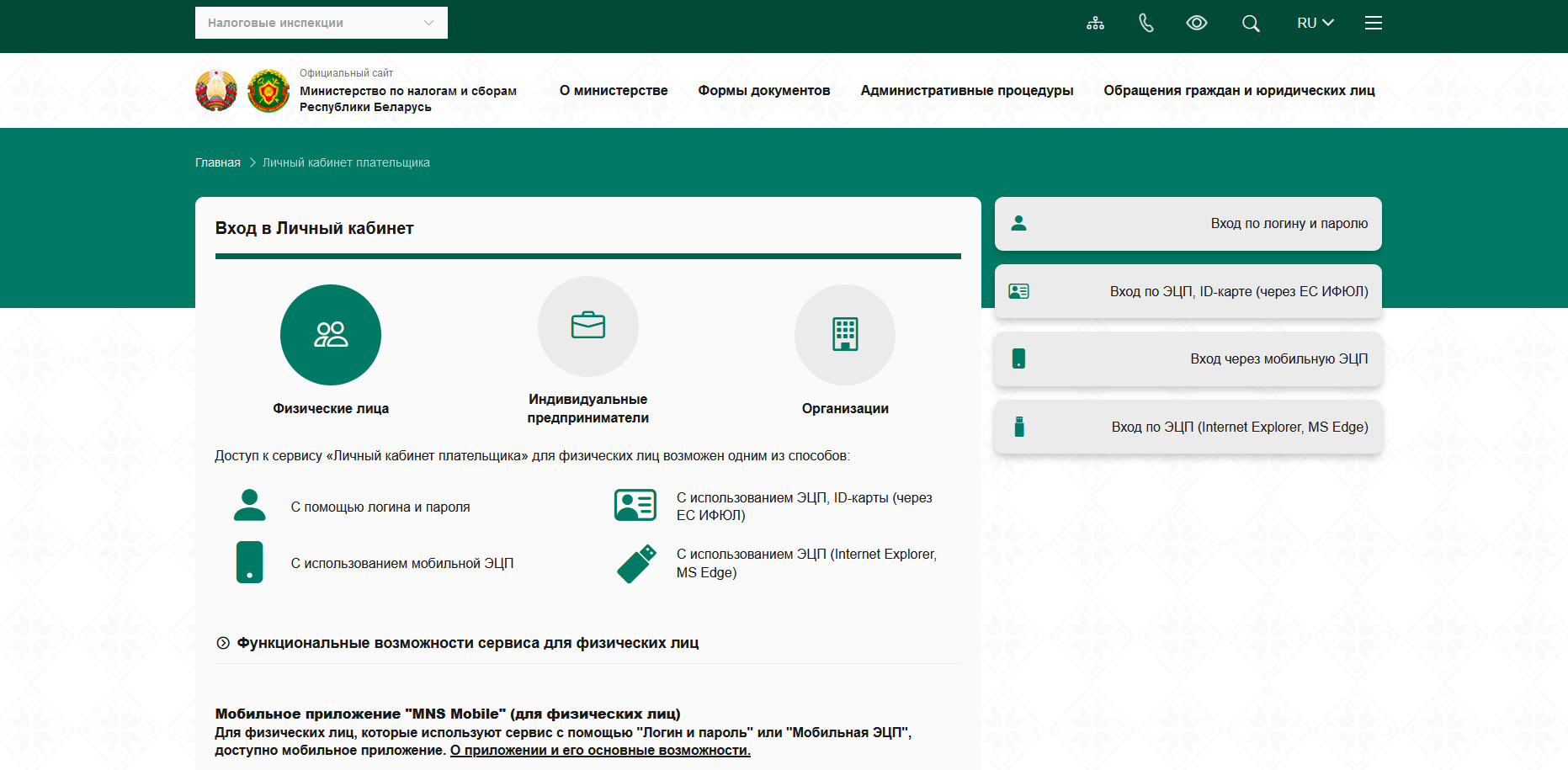The image size is (1568, 770).
Task: Select the Организации building icon
Action: click(844, 335)
